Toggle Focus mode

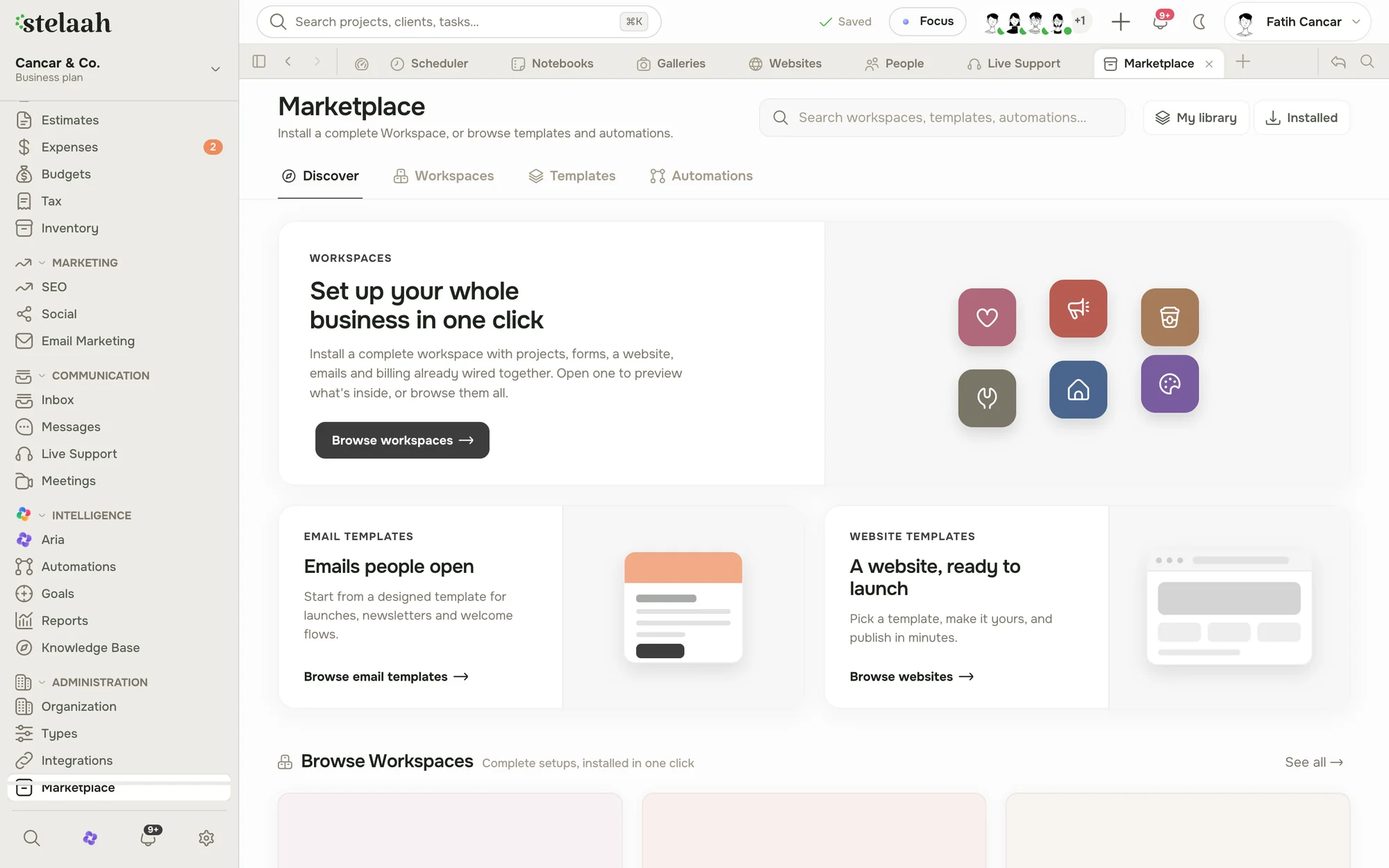click(927, 22)
